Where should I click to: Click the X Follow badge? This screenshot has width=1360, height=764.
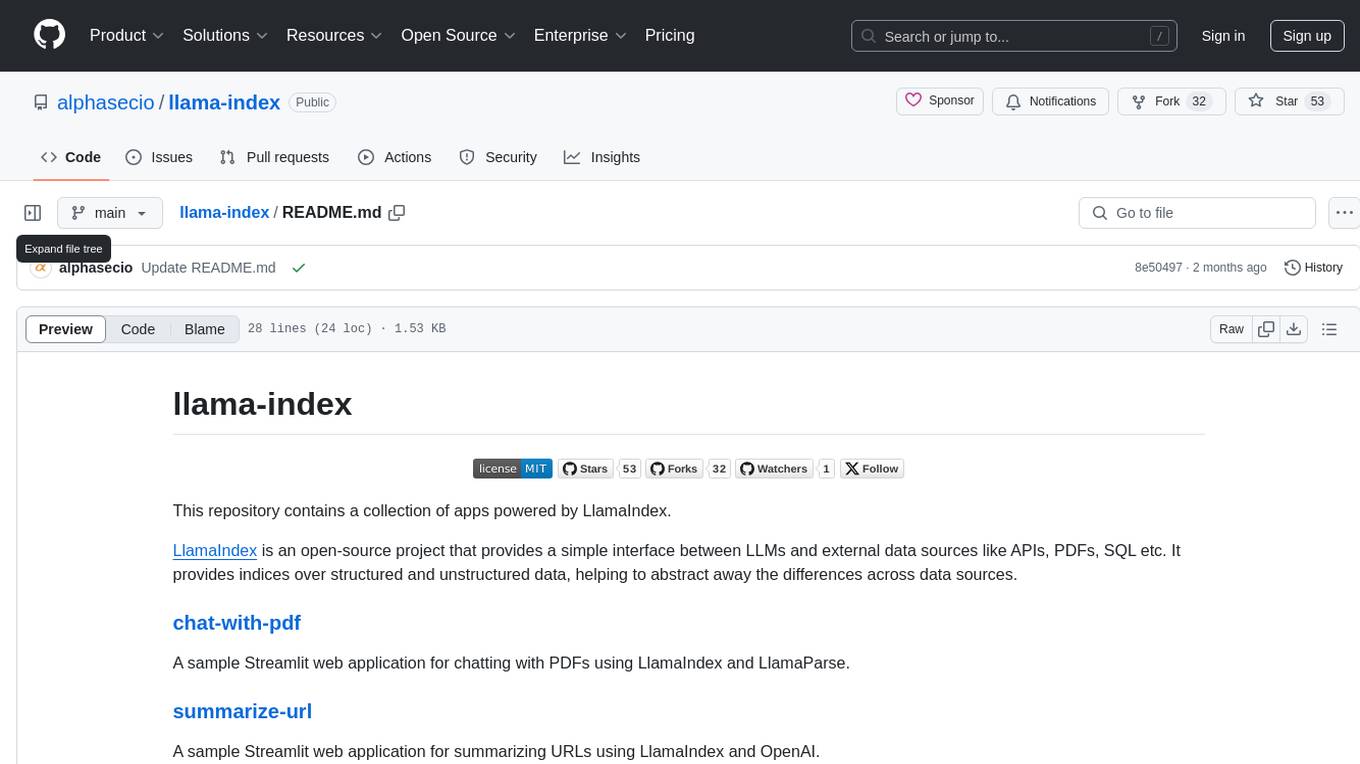872,468
